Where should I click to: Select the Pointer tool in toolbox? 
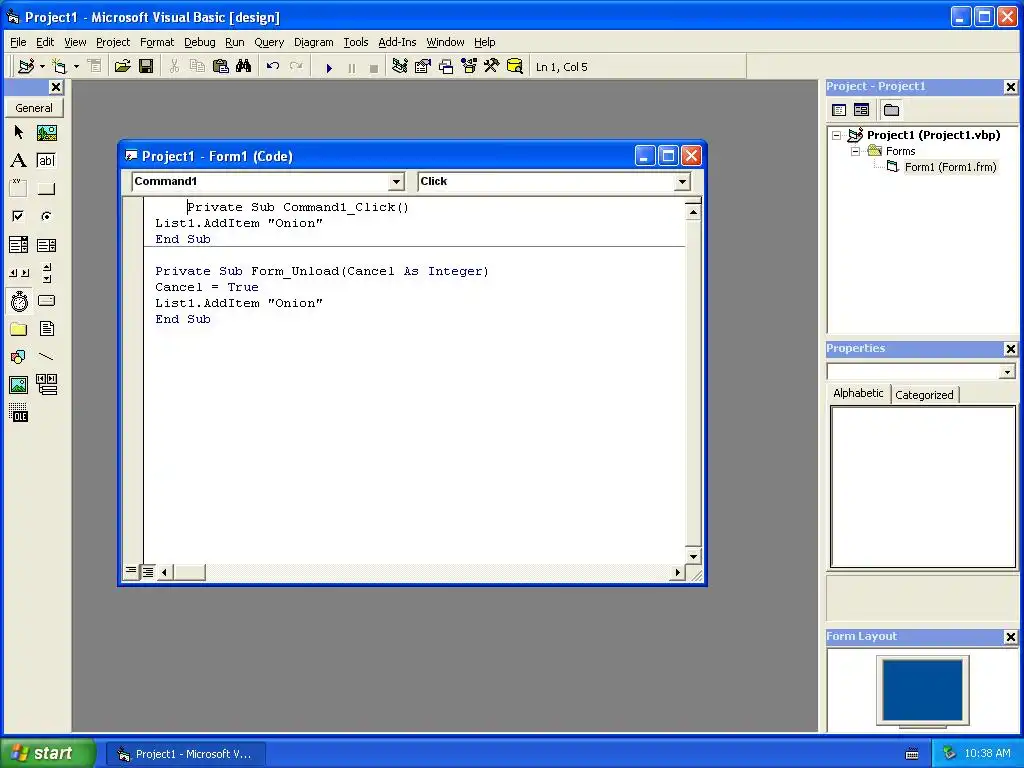pos(18,133)
